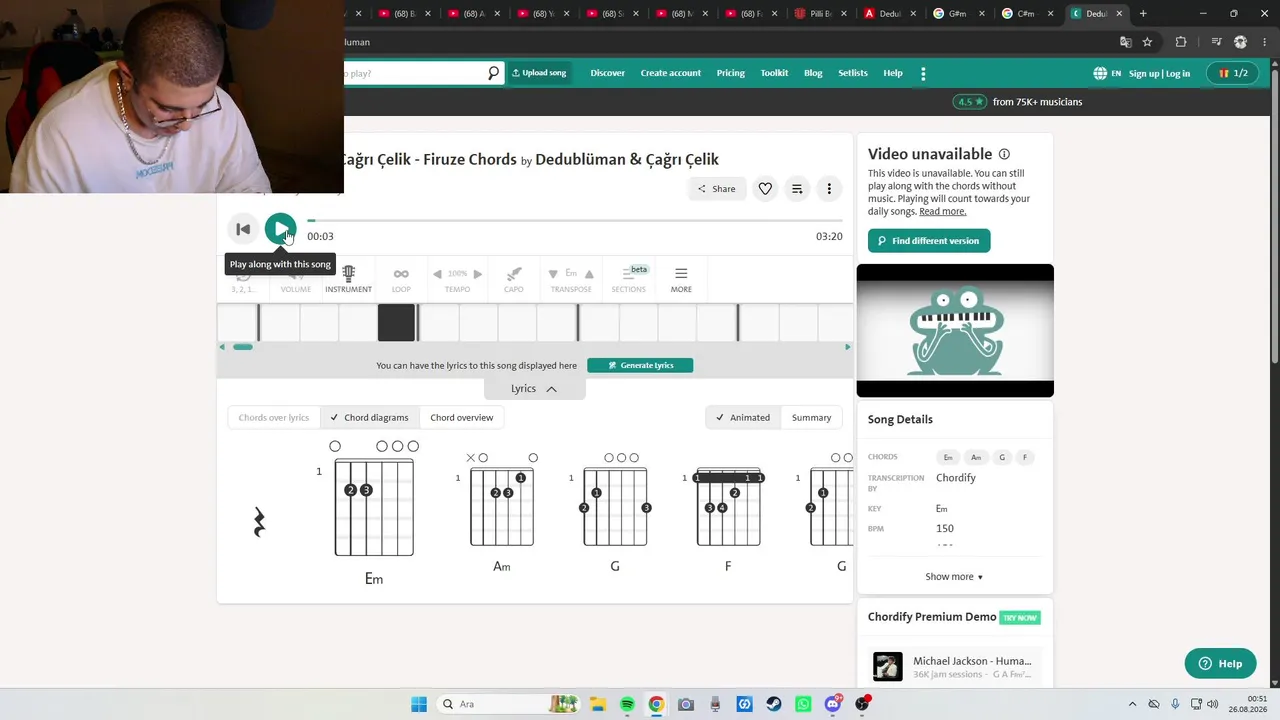Restart song with skip-to-start button
The width and height of the screenshot is (1280, 720).
tap(242, 229)
